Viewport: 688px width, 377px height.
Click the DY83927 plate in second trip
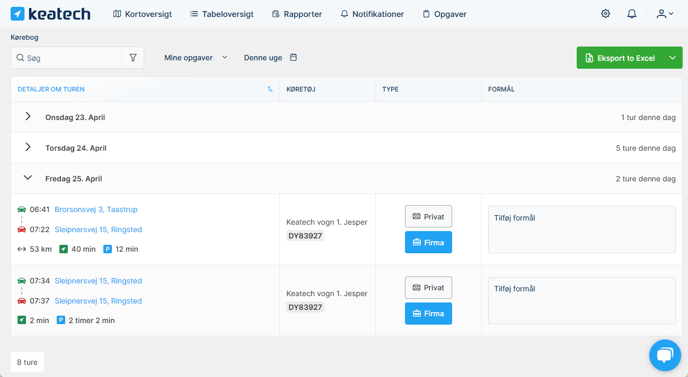tap(305, 307)
